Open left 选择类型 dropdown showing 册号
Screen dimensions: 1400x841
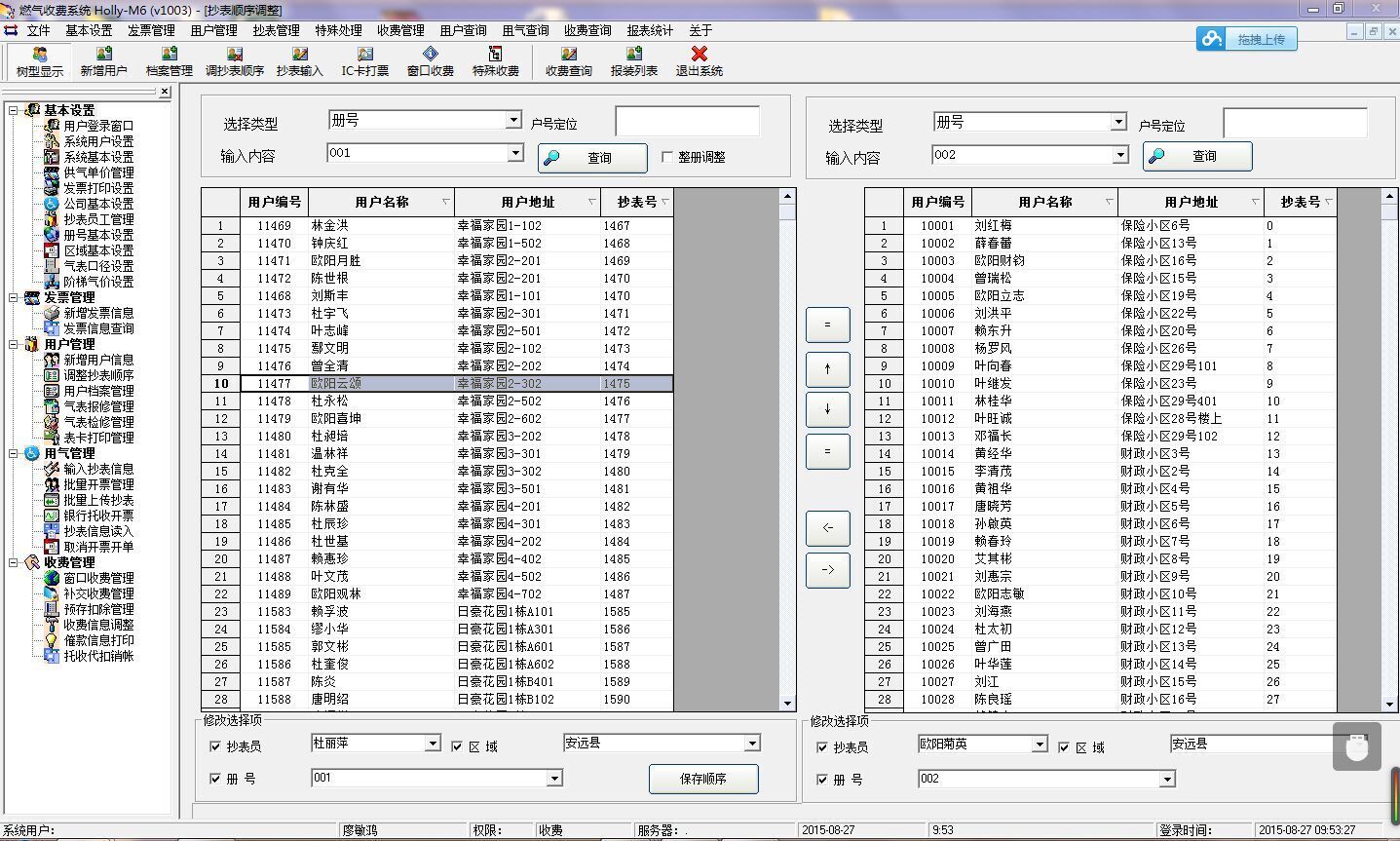pos(512,120)
